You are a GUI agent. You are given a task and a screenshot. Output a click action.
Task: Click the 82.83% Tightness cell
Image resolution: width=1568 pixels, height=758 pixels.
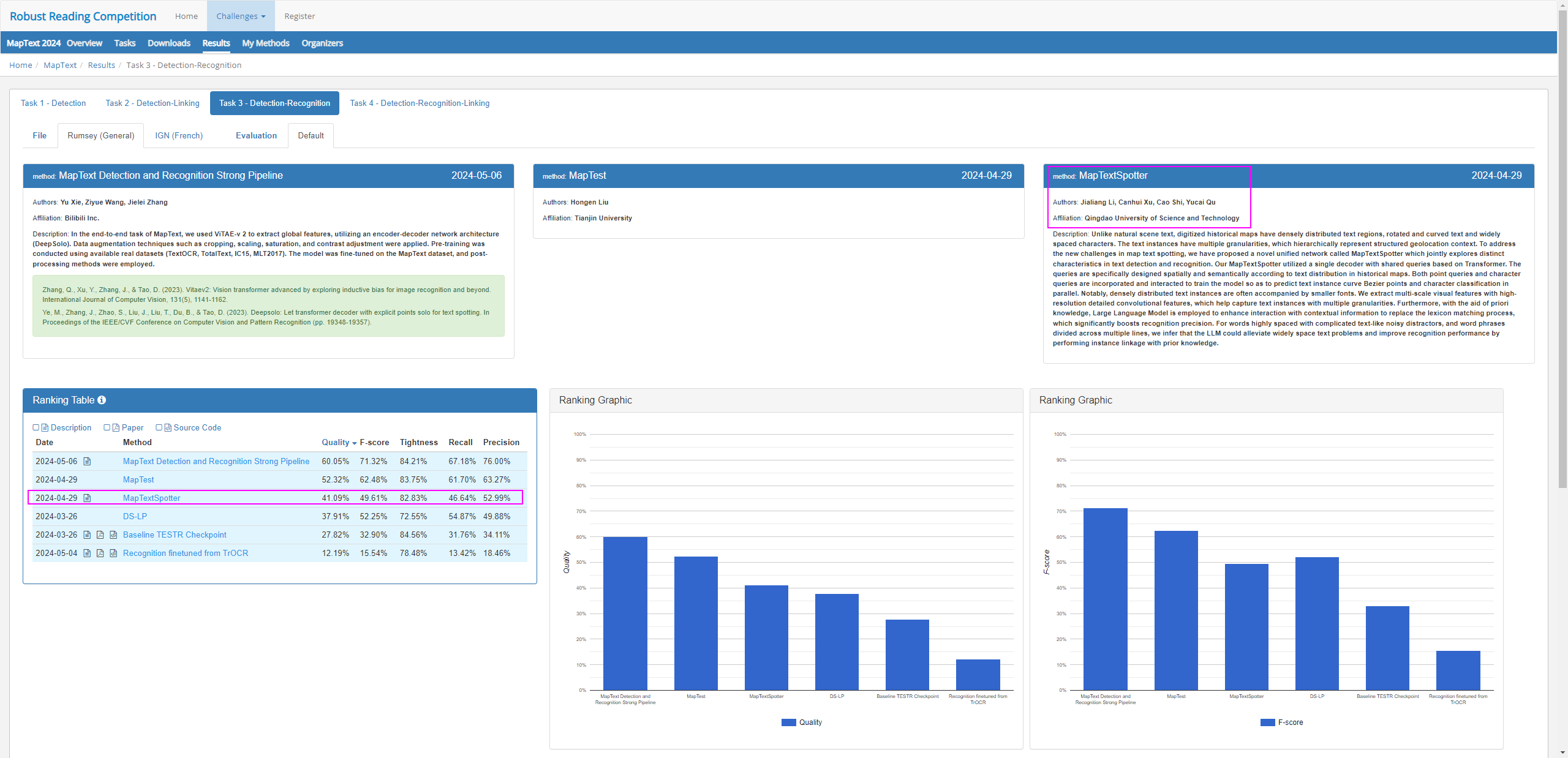click(413, 498)
